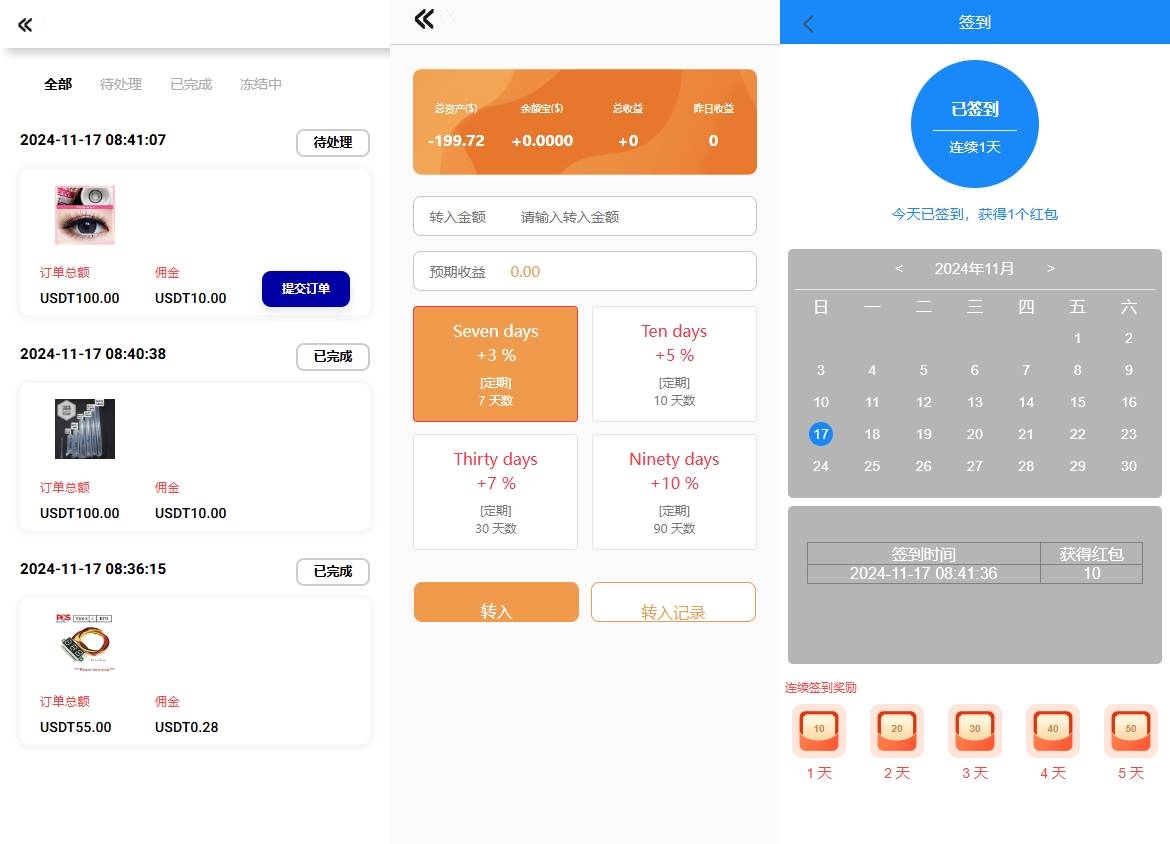
Task: Select the Thirty days +7% investment plan
Action: 495,491
